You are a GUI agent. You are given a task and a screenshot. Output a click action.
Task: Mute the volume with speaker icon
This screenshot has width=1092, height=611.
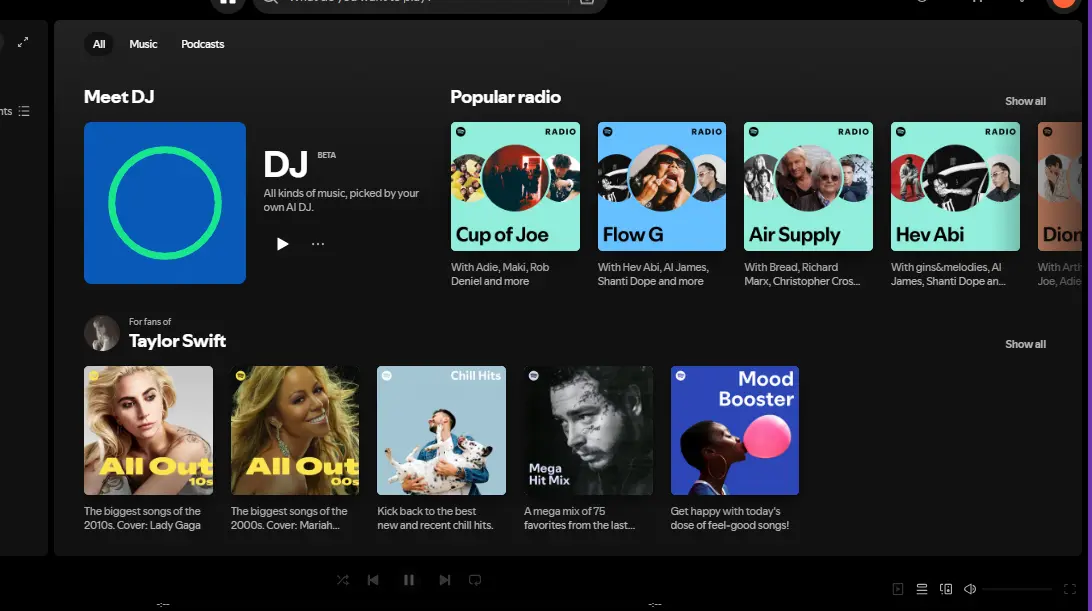pyautogui.click(x=969, y=589)
